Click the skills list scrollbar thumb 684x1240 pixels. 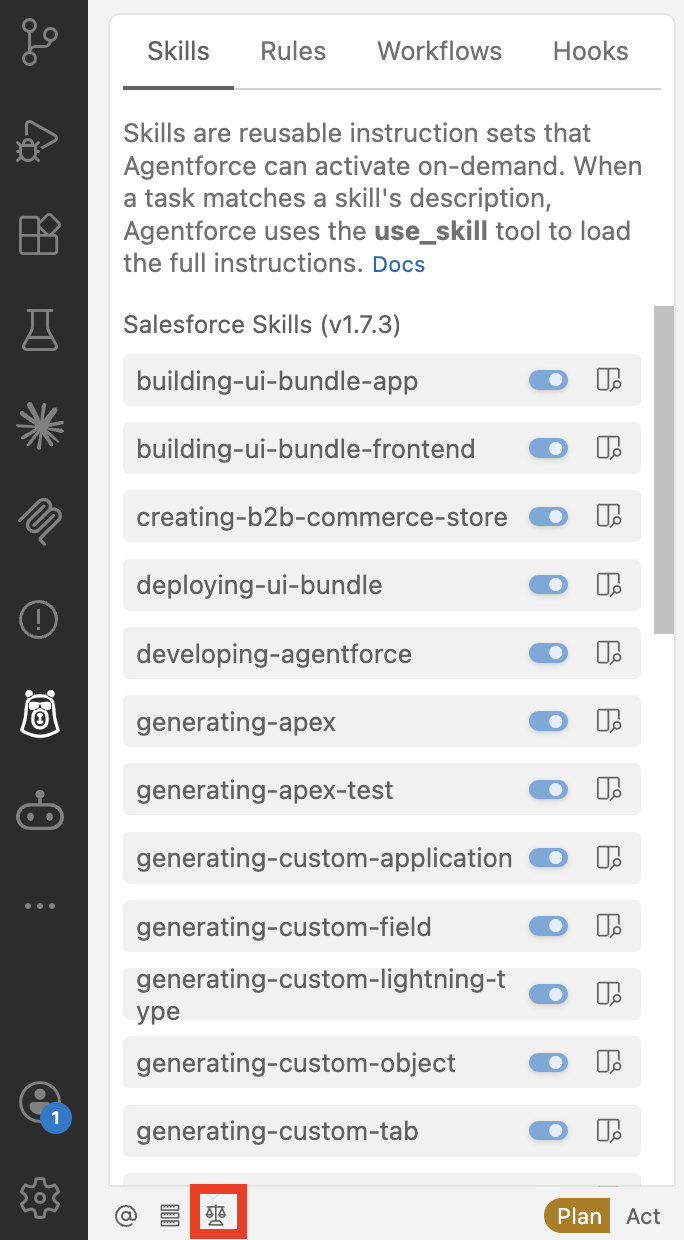pos(663,470)
